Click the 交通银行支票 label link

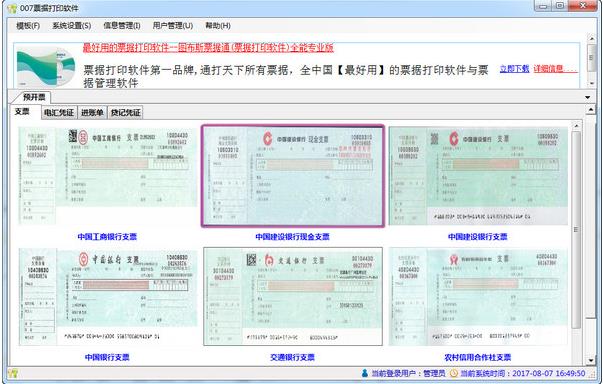(293, 357)
